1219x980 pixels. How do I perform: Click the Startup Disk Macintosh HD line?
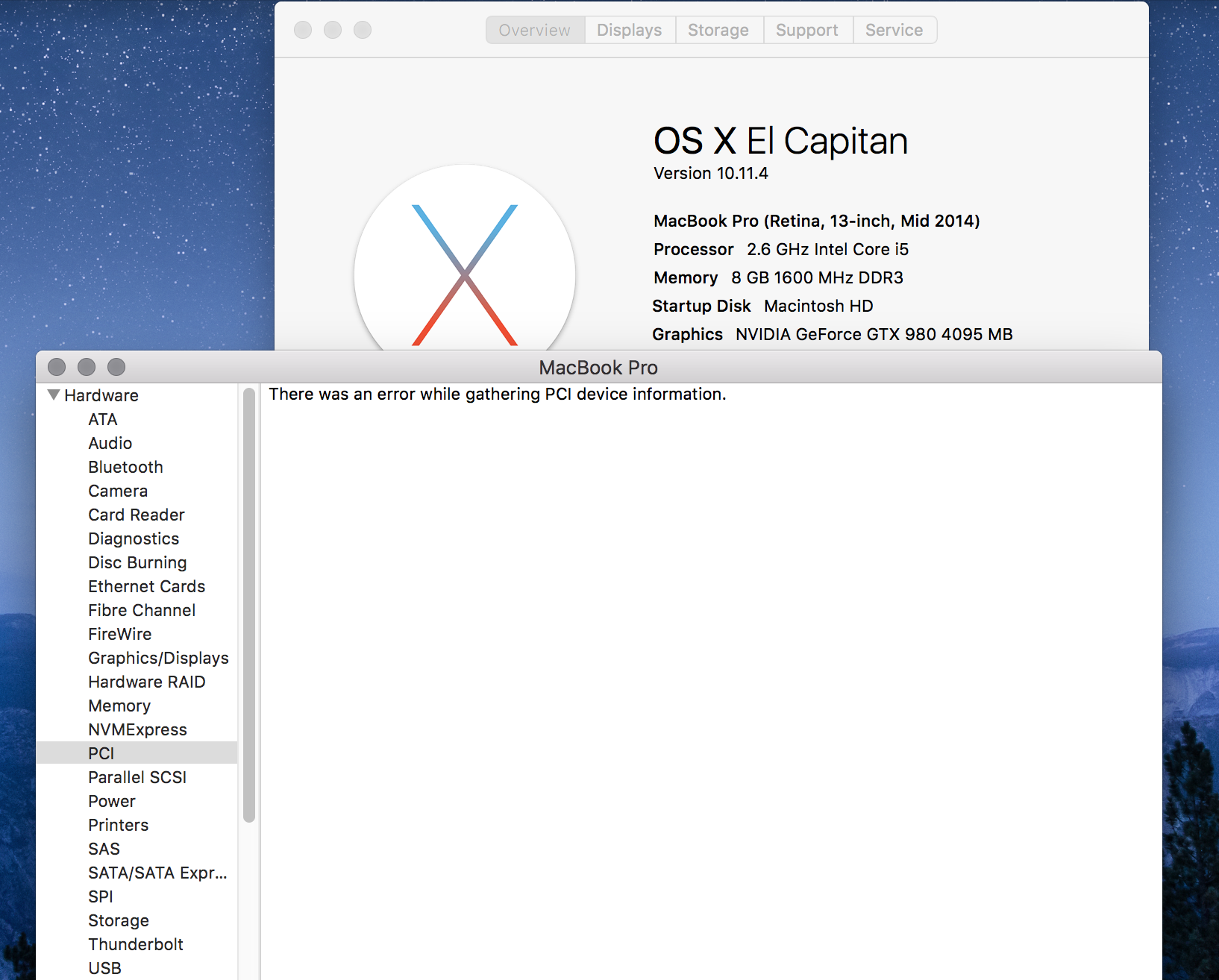pyautogui.click(x=762, y=306)
